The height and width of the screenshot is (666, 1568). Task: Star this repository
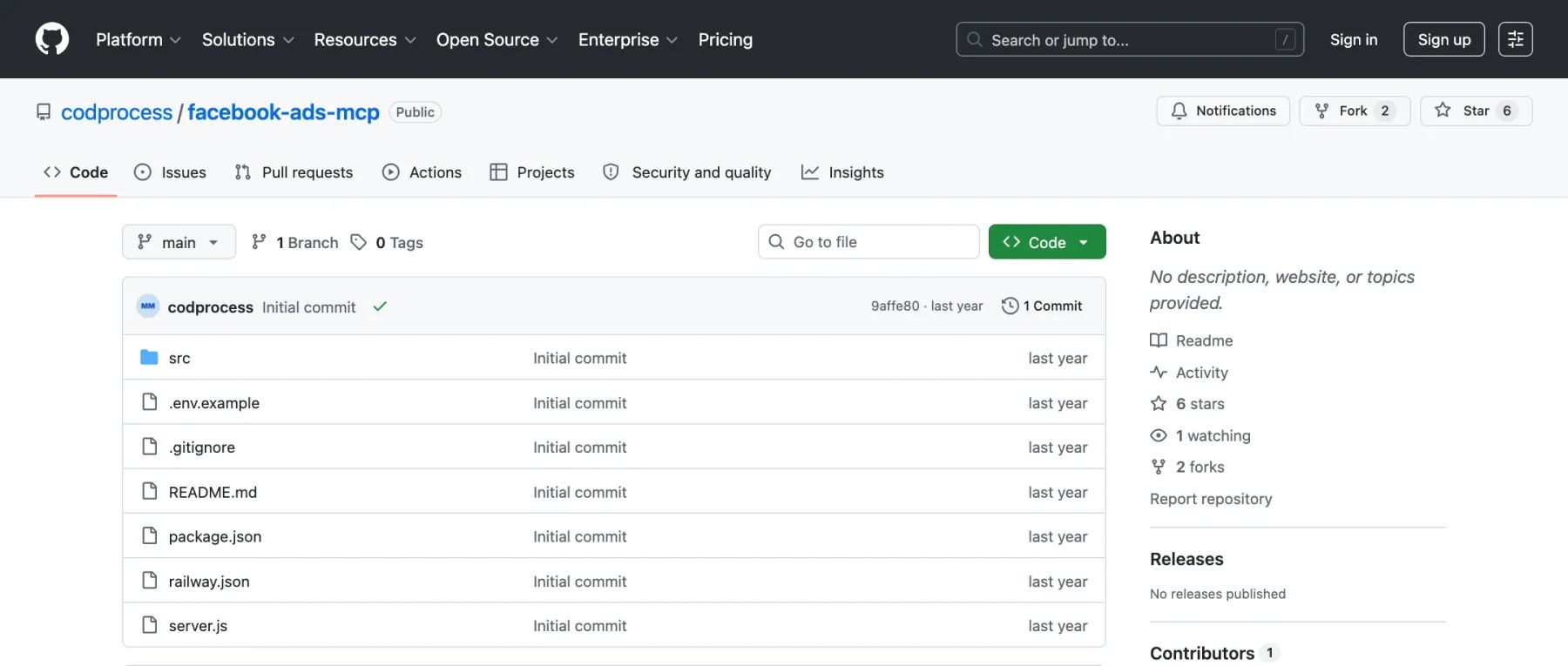pos(1476,111)
